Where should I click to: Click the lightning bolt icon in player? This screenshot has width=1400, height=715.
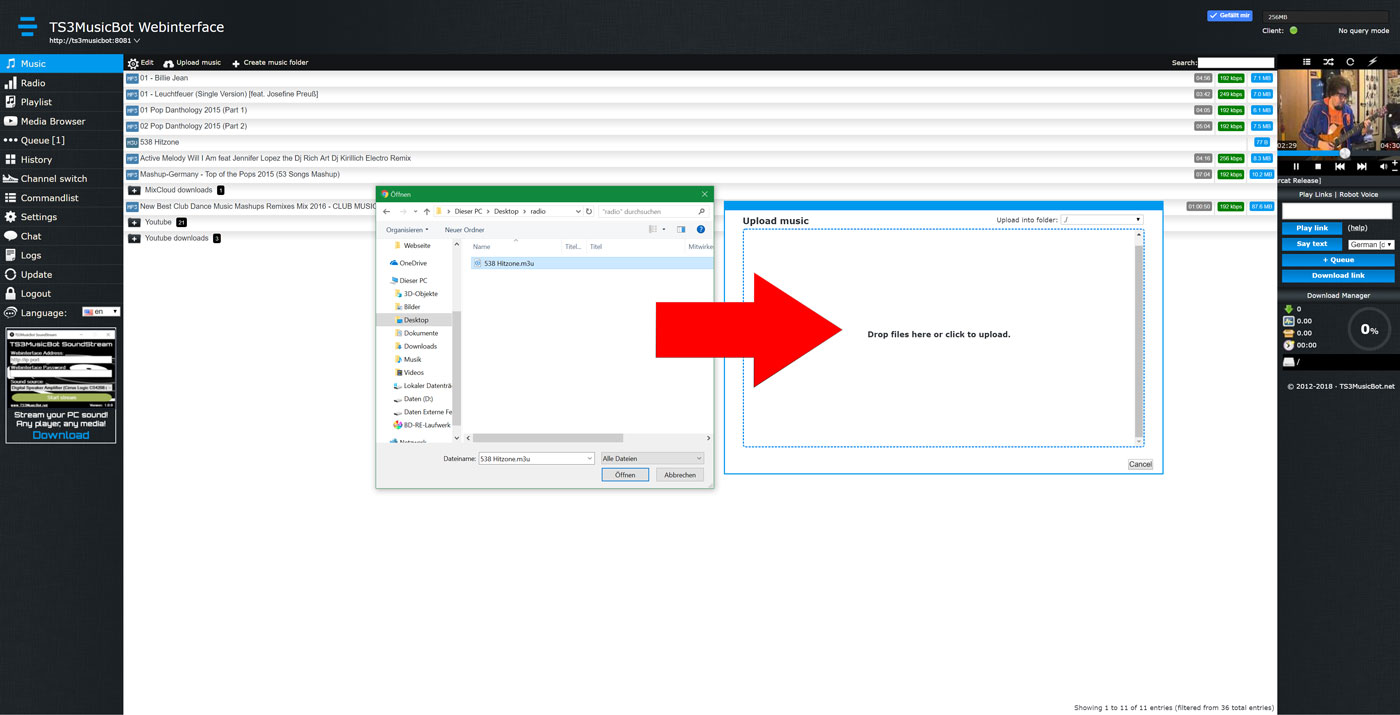coord(1373,62)
